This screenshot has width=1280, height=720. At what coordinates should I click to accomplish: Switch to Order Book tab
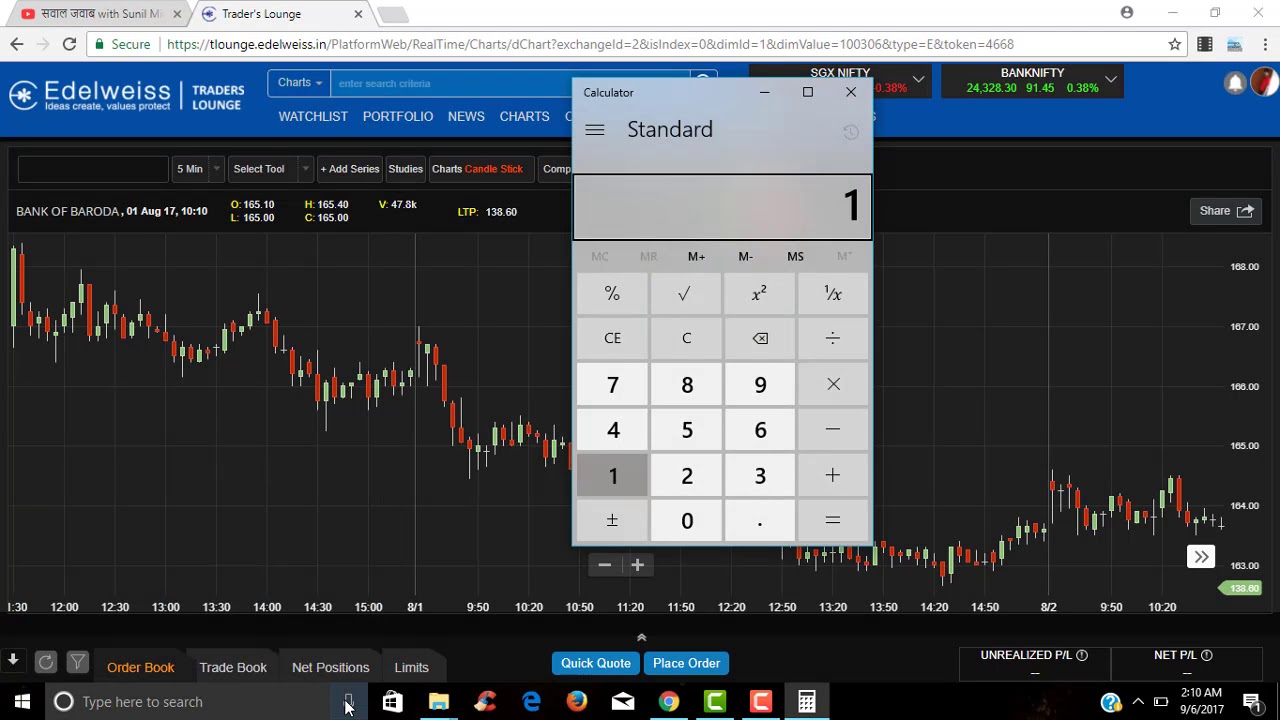[x=140, y=667]
